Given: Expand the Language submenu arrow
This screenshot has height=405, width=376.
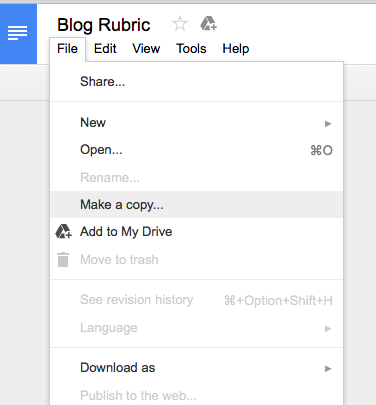Looking at the screenshot, I should tap(328, 329).
